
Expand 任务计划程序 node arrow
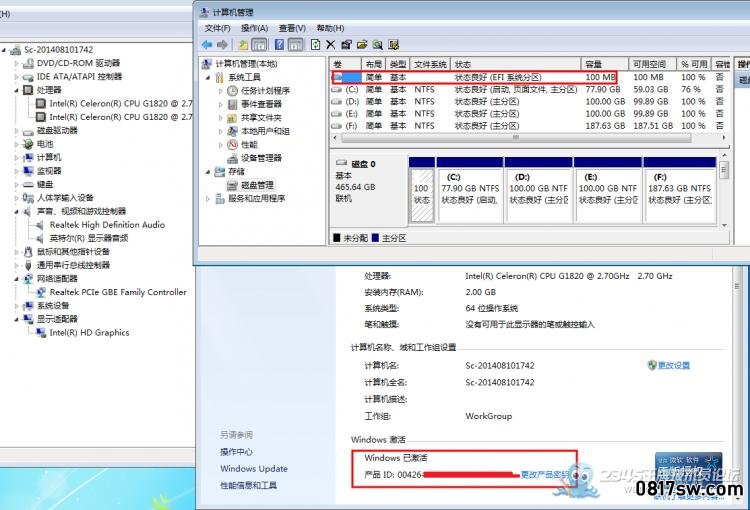coord(221,91)
